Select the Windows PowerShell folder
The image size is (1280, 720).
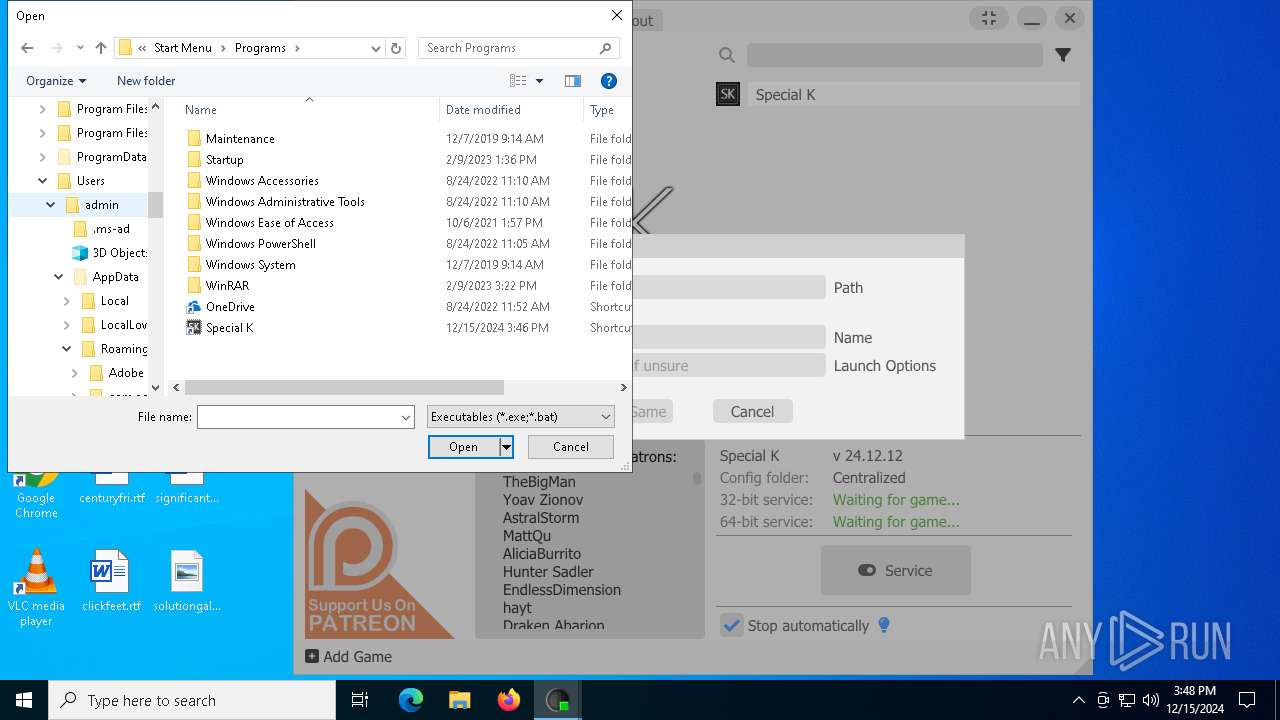pos(261,244)
